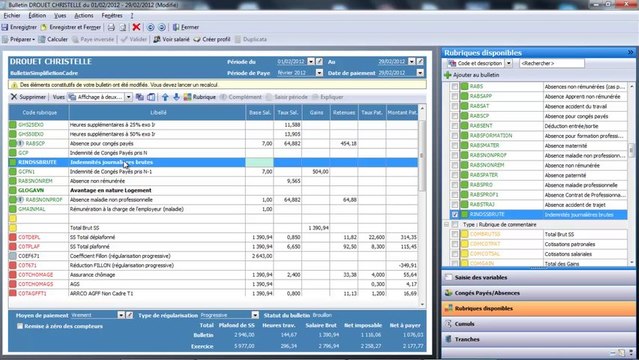Viewport: 639px width, 360px height.
Task: Collapse Rubriques disponibles panel with chevron
Action: 630,53
